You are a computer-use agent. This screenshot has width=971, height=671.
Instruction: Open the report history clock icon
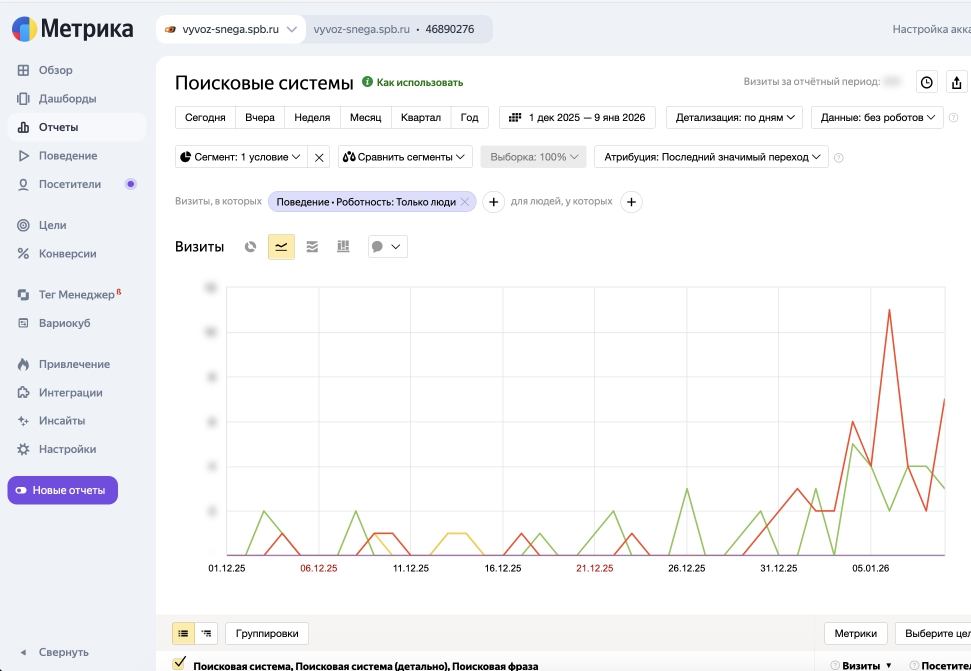[927, 83]
